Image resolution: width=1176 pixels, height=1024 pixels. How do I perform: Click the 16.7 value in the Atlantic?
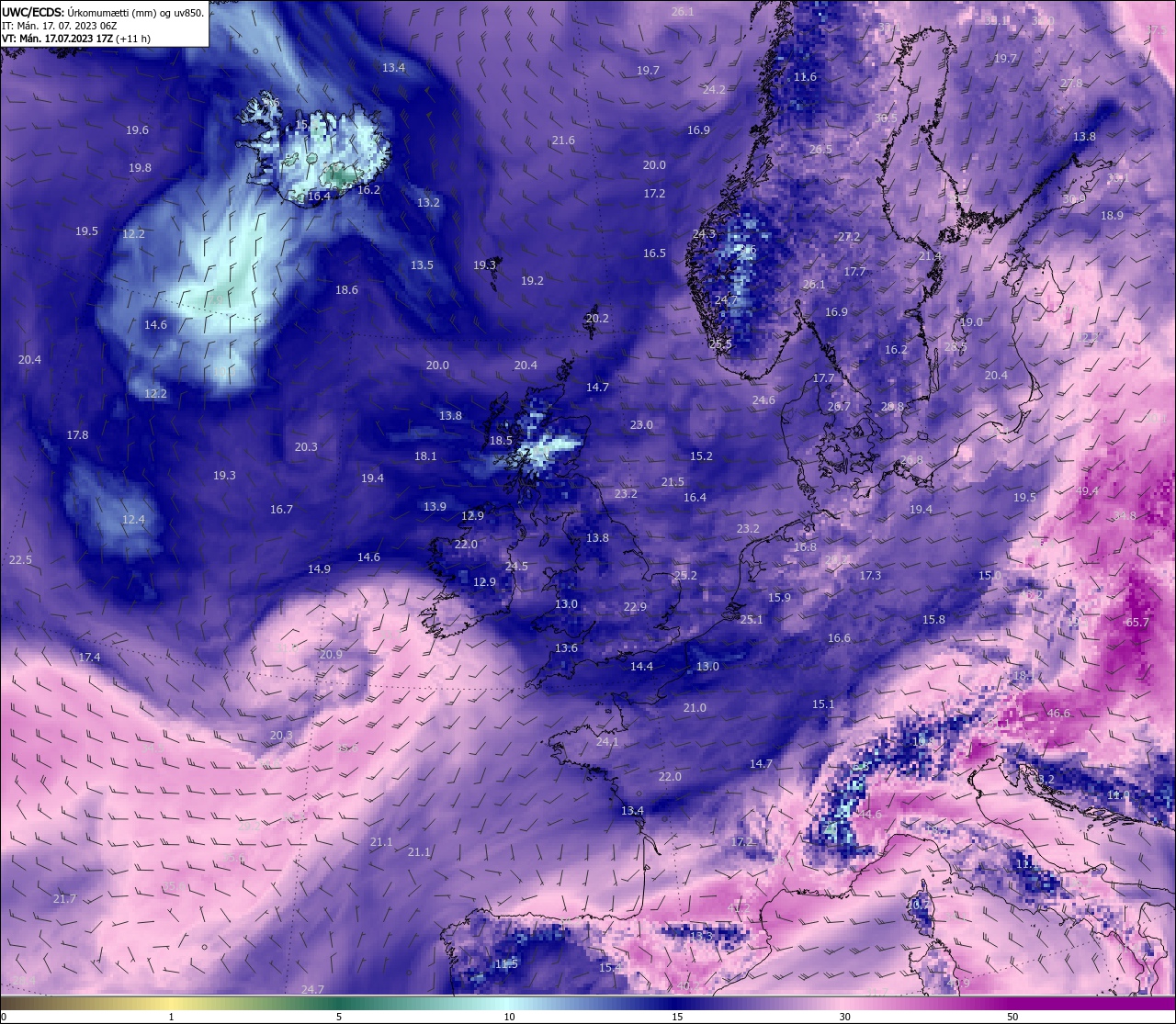[x=281, y=510]
